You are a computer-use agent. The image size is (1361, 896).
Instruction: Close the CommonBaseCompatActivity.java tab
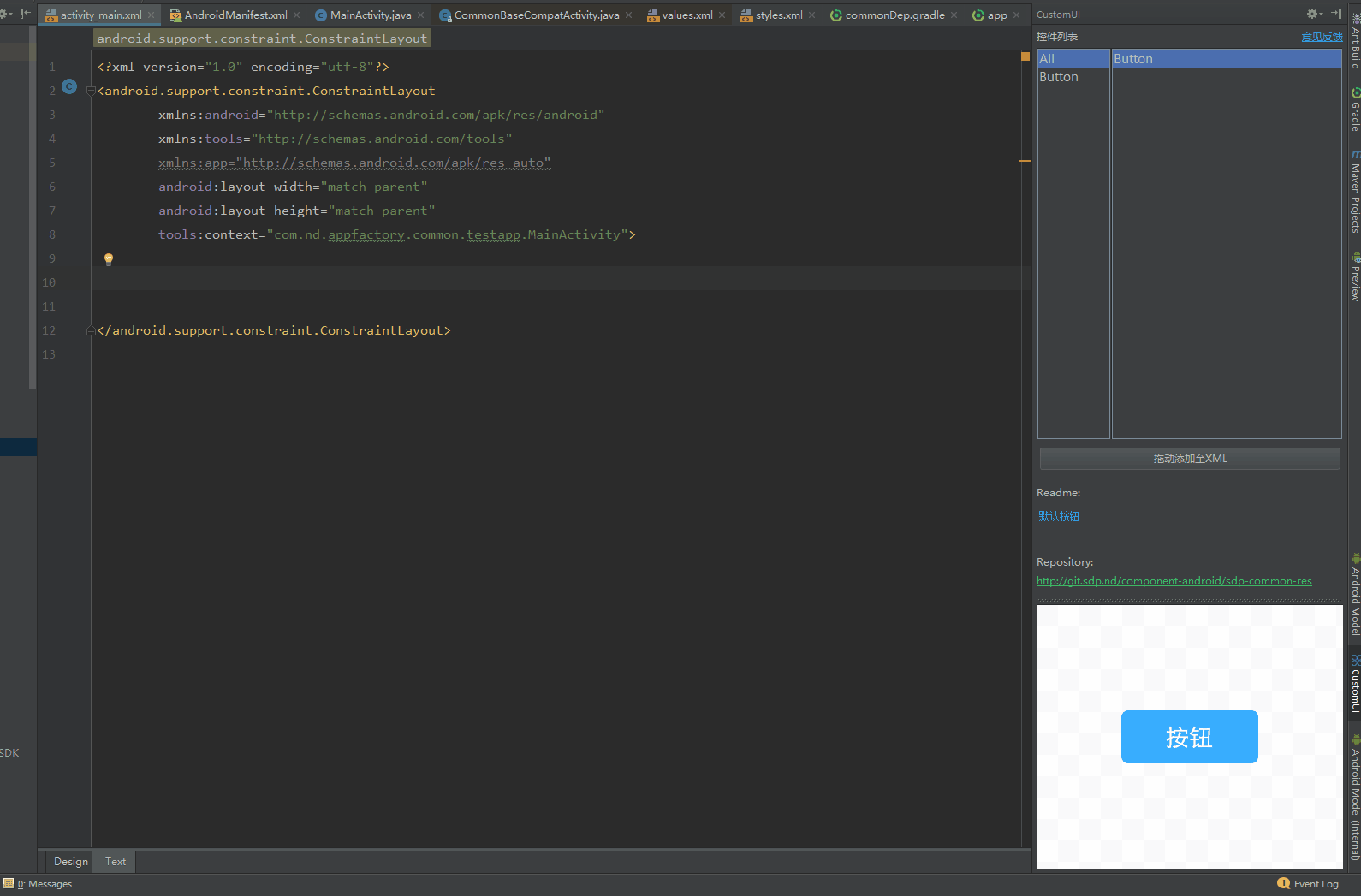(x=629, y=15)
